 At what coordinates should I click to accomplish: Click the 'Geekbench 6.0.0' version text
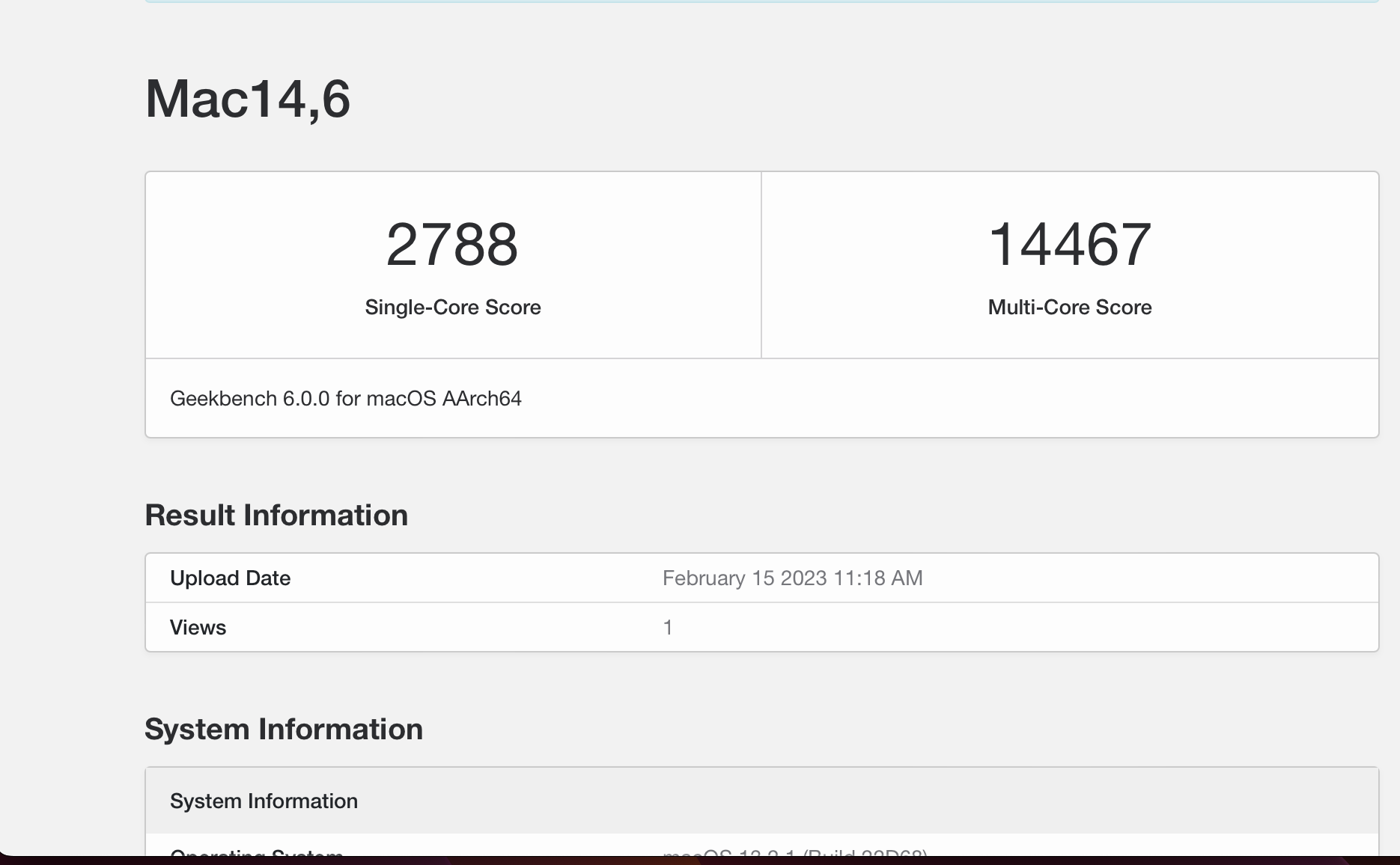click(249, 399)
